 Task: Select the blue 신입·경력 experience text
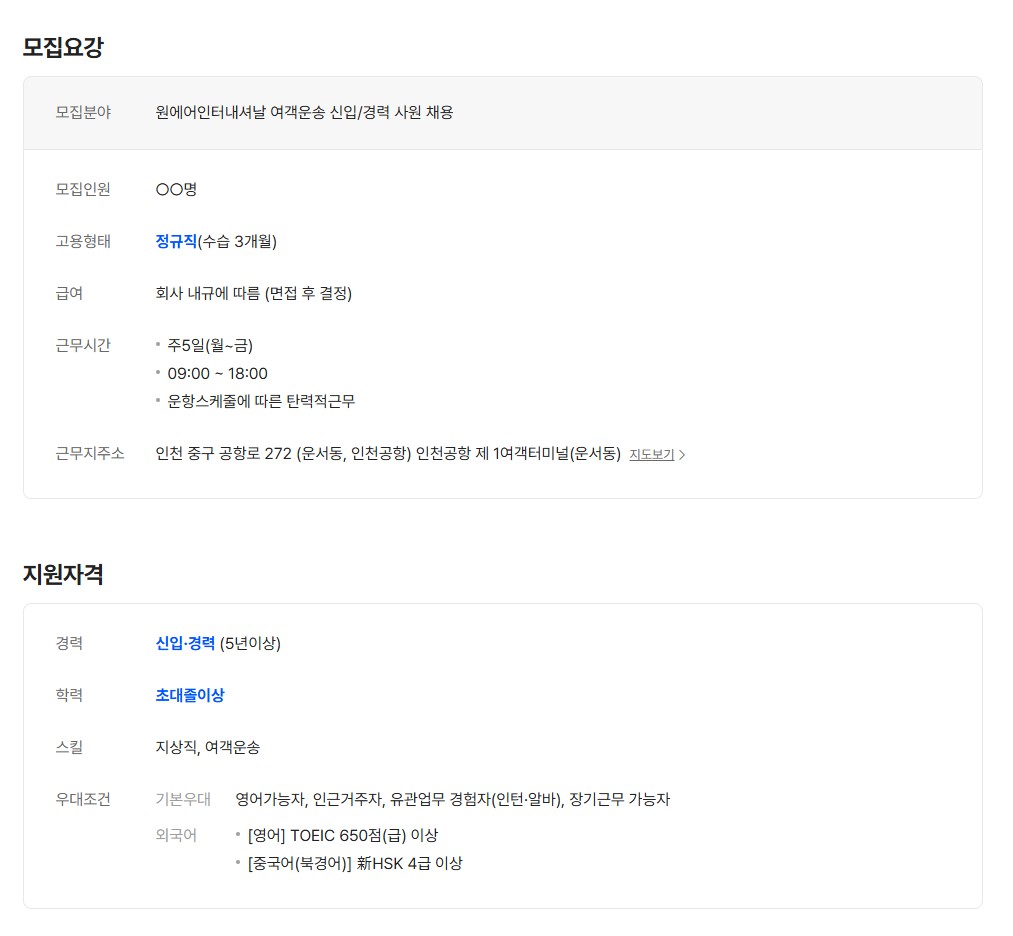click(x=185, y=643)
